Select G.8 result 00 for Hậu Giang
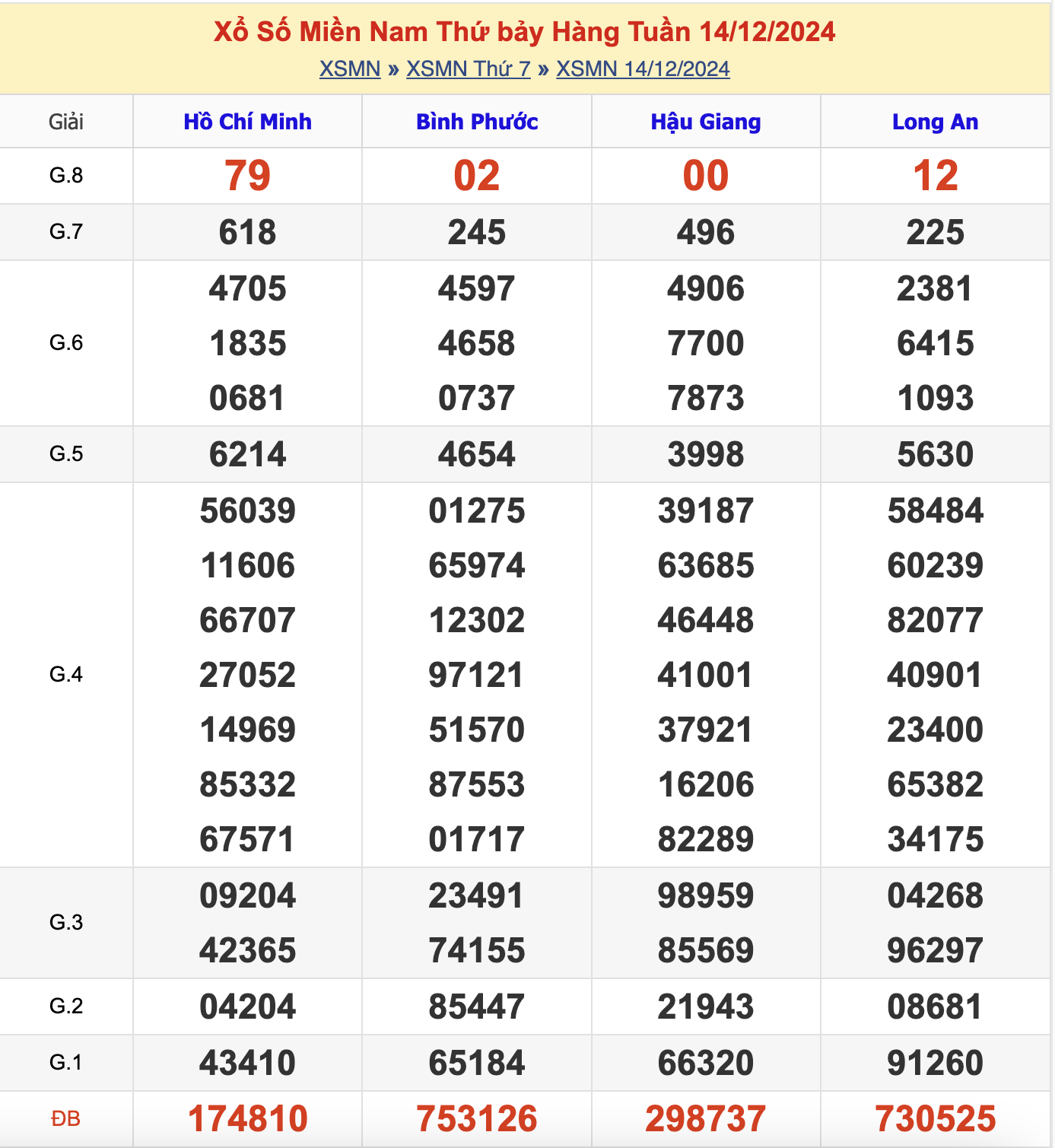 point(706,176)
